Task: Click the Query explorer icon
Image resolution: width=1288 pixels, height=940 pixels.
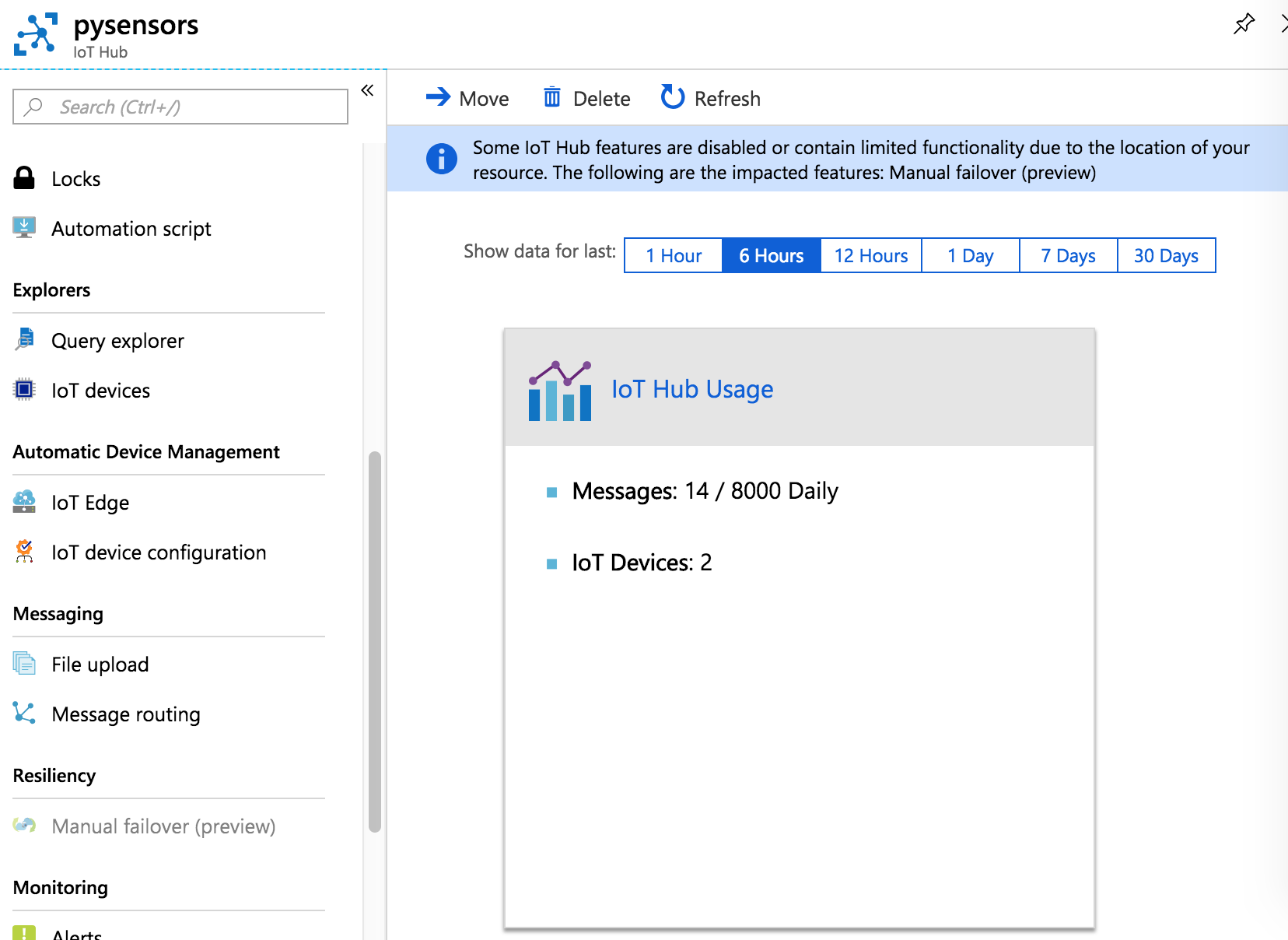Action: tap(24, 340)
